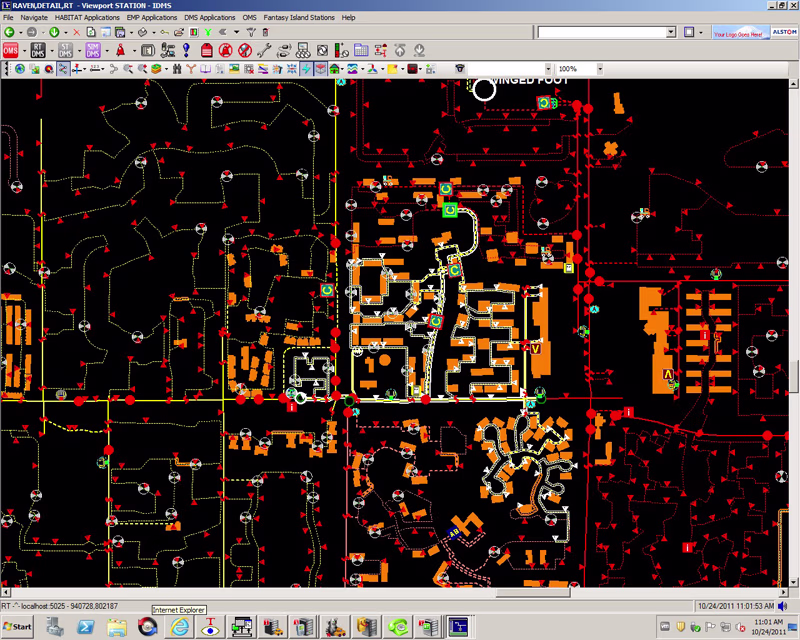Click the vertical scrollbar down arrow

coord(793,582)
